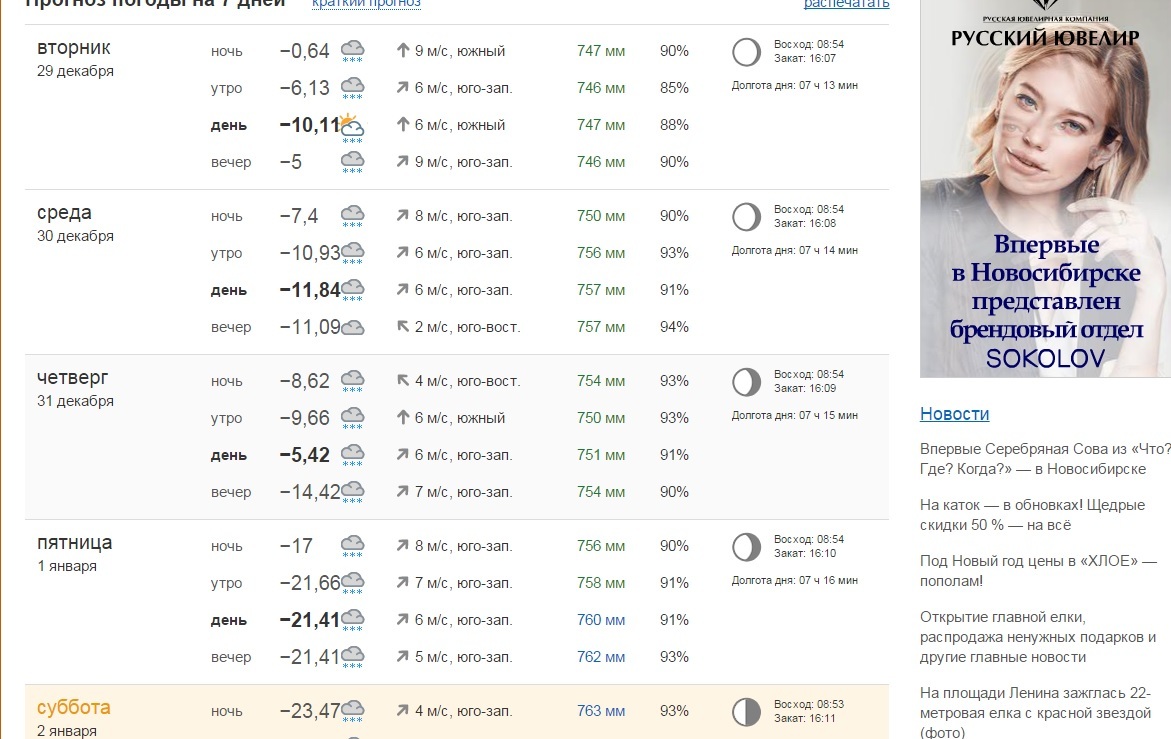Click the распечатать print link

pos(846,4)
